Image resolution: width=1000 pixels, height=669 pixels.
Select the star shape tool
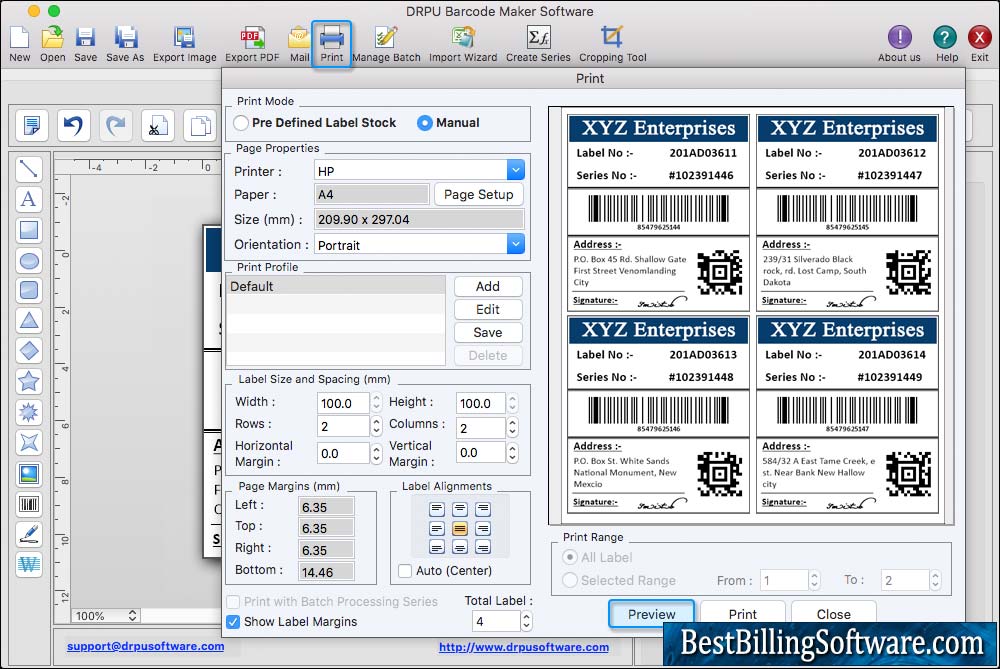pyautogui.click(x=29, y=381)
